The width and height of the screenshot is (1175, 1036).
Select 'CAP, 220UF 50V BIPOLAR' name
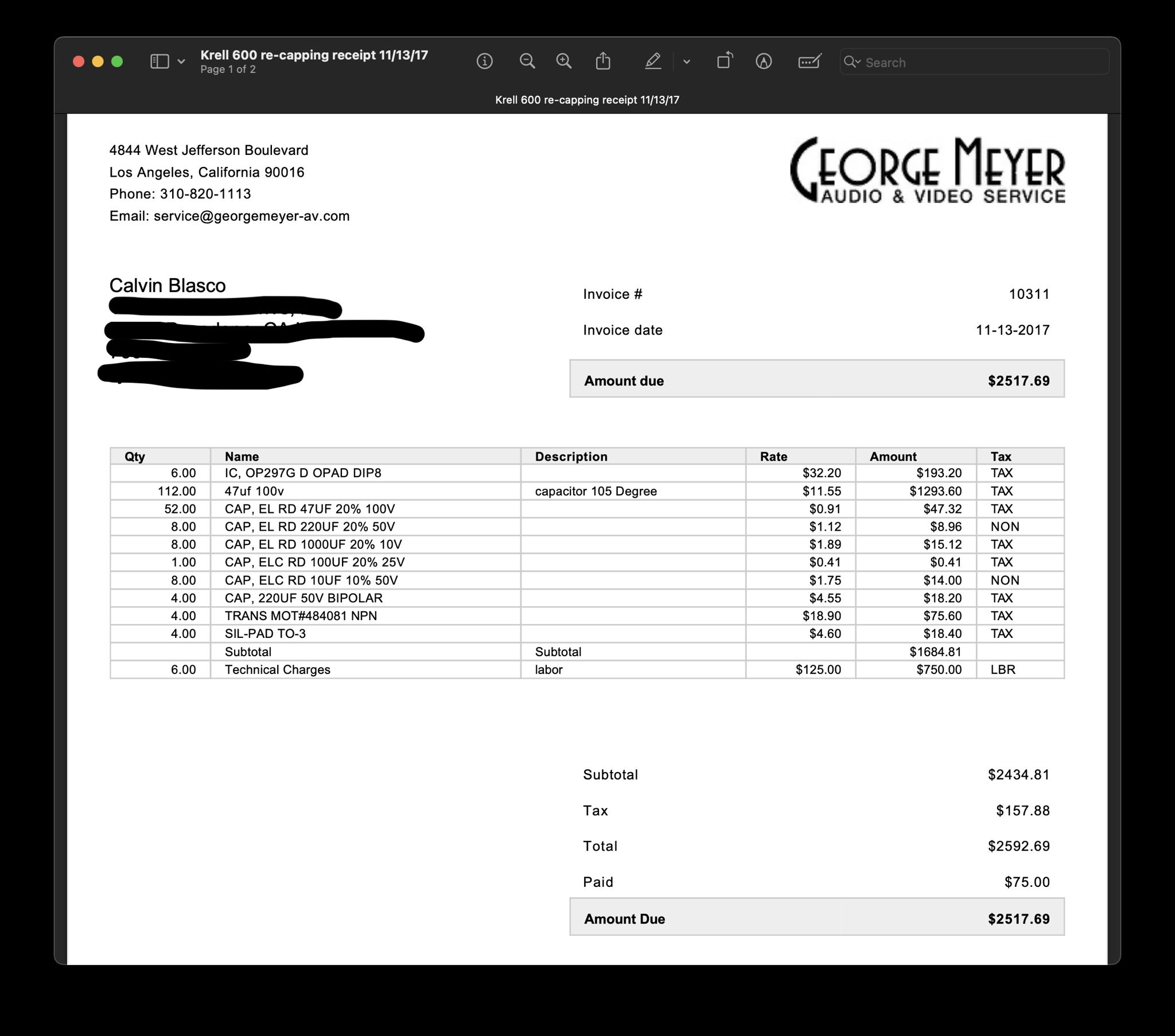[x=304, y=598]
